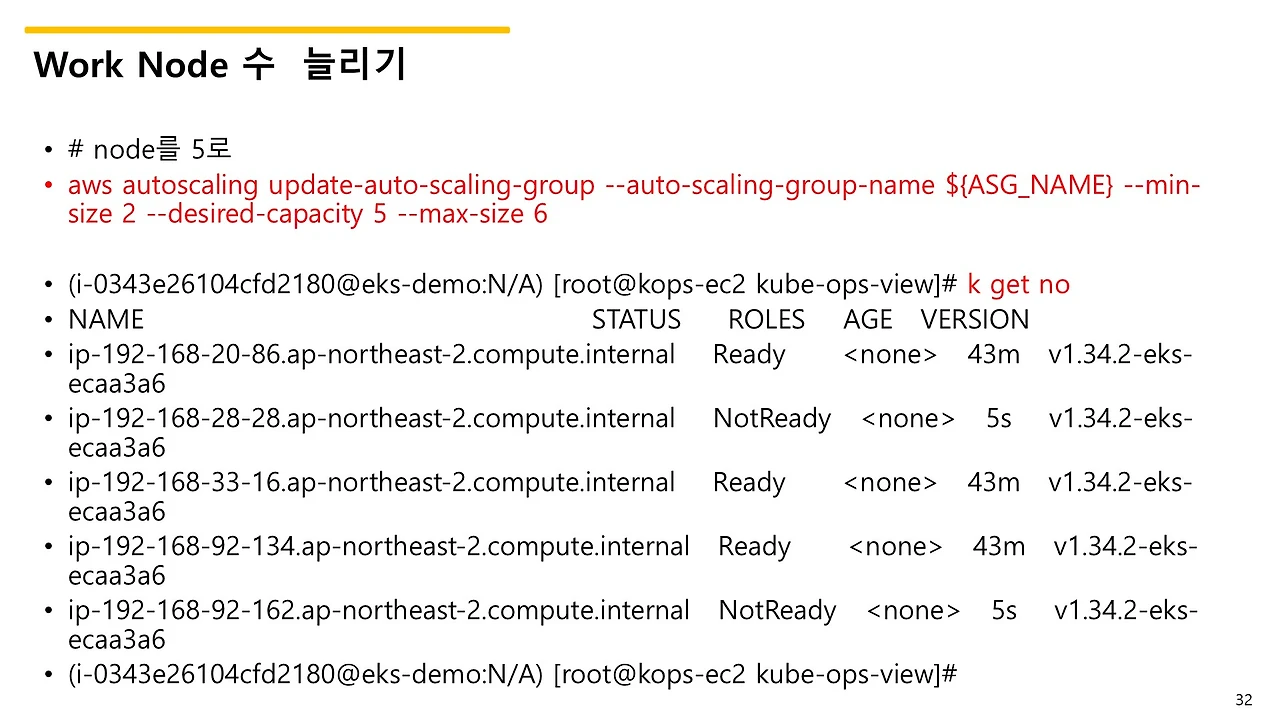The image size is (1280, 720).
Task: Click the NAME STATUS ROLES header line
Action: pyautogui.click(x=548, y=319)
